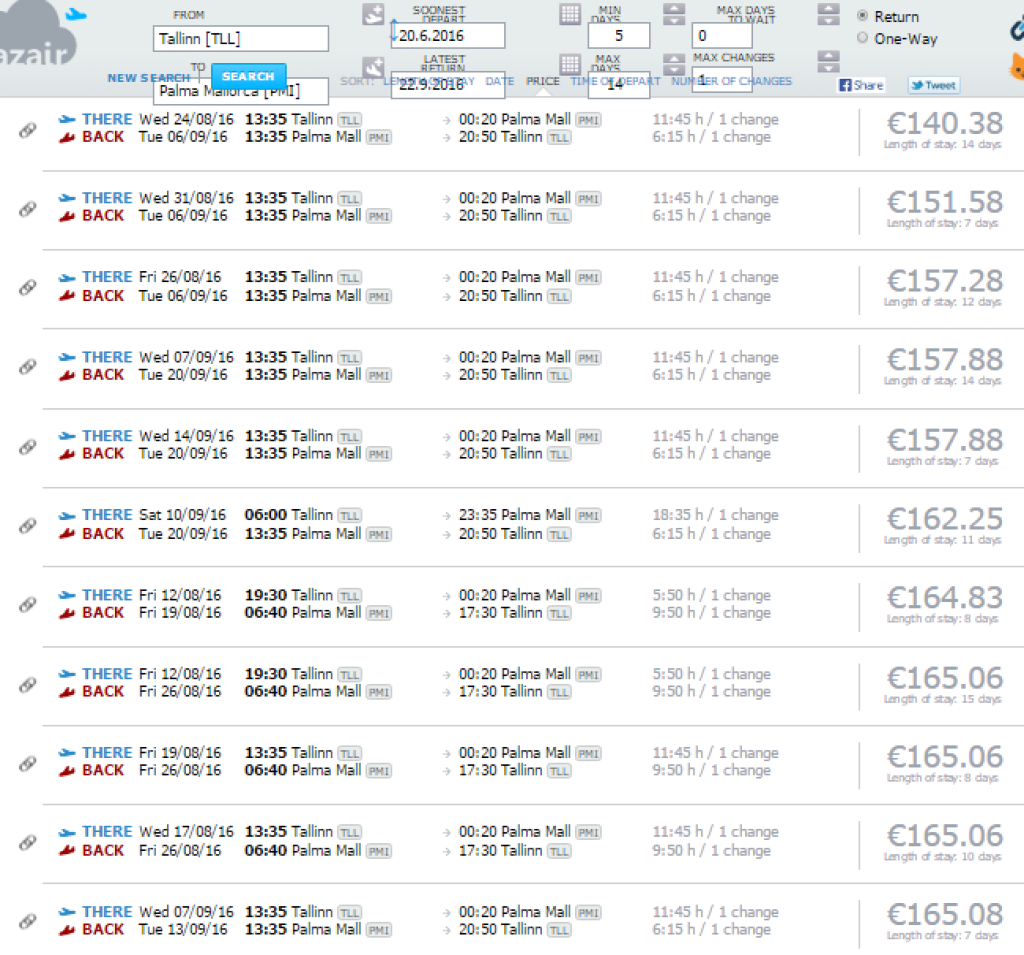
Task: Share the results on Facebook
Action: (x=861, y=85)
